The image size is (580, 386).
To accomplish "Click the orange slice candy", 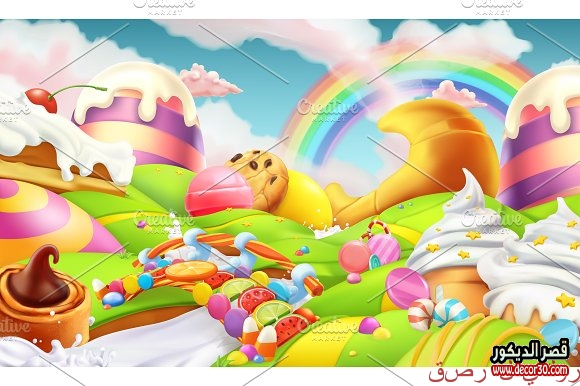I will pyautogui.click(x=191, y=271).
